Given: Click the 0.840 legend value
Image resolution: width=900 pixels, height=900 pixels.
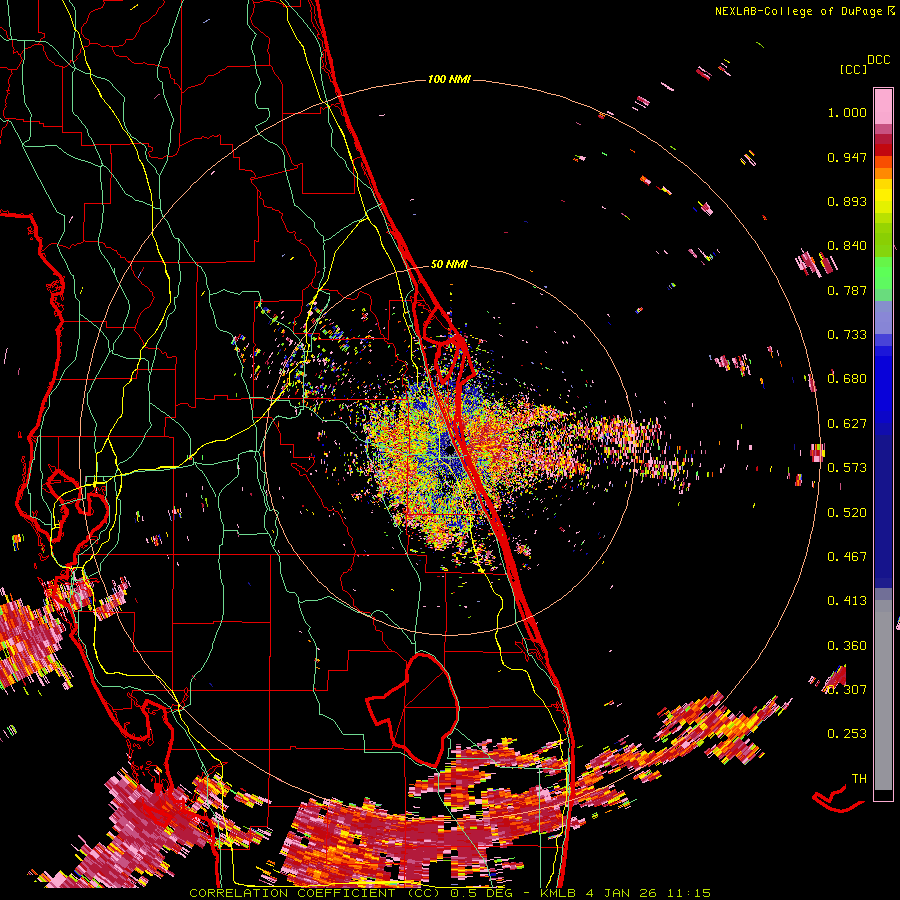Looking at the screenshot, I should coord(847,246).
